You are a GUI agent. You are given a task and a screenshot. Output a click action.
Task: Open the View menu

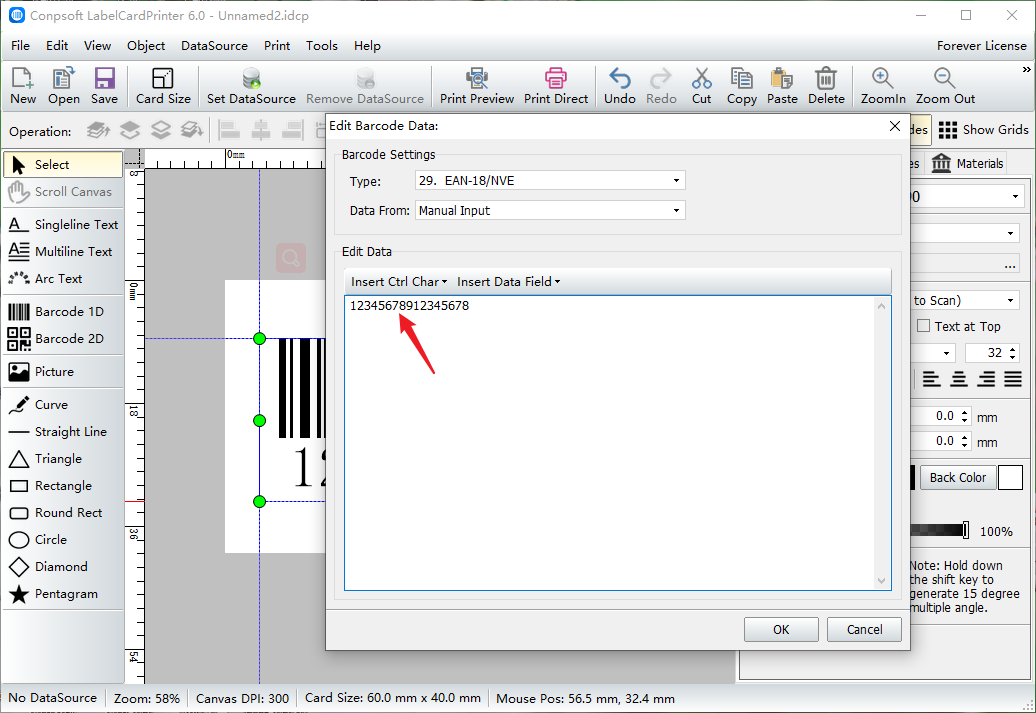97,46
